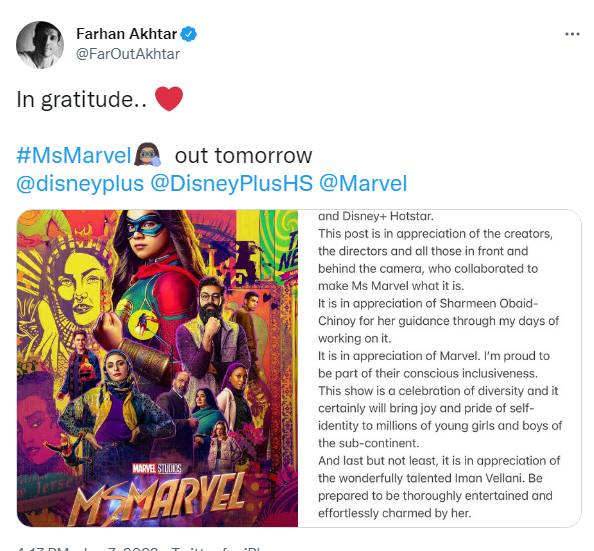Open the @FarOutAkhtar handle

coord(128,54)
